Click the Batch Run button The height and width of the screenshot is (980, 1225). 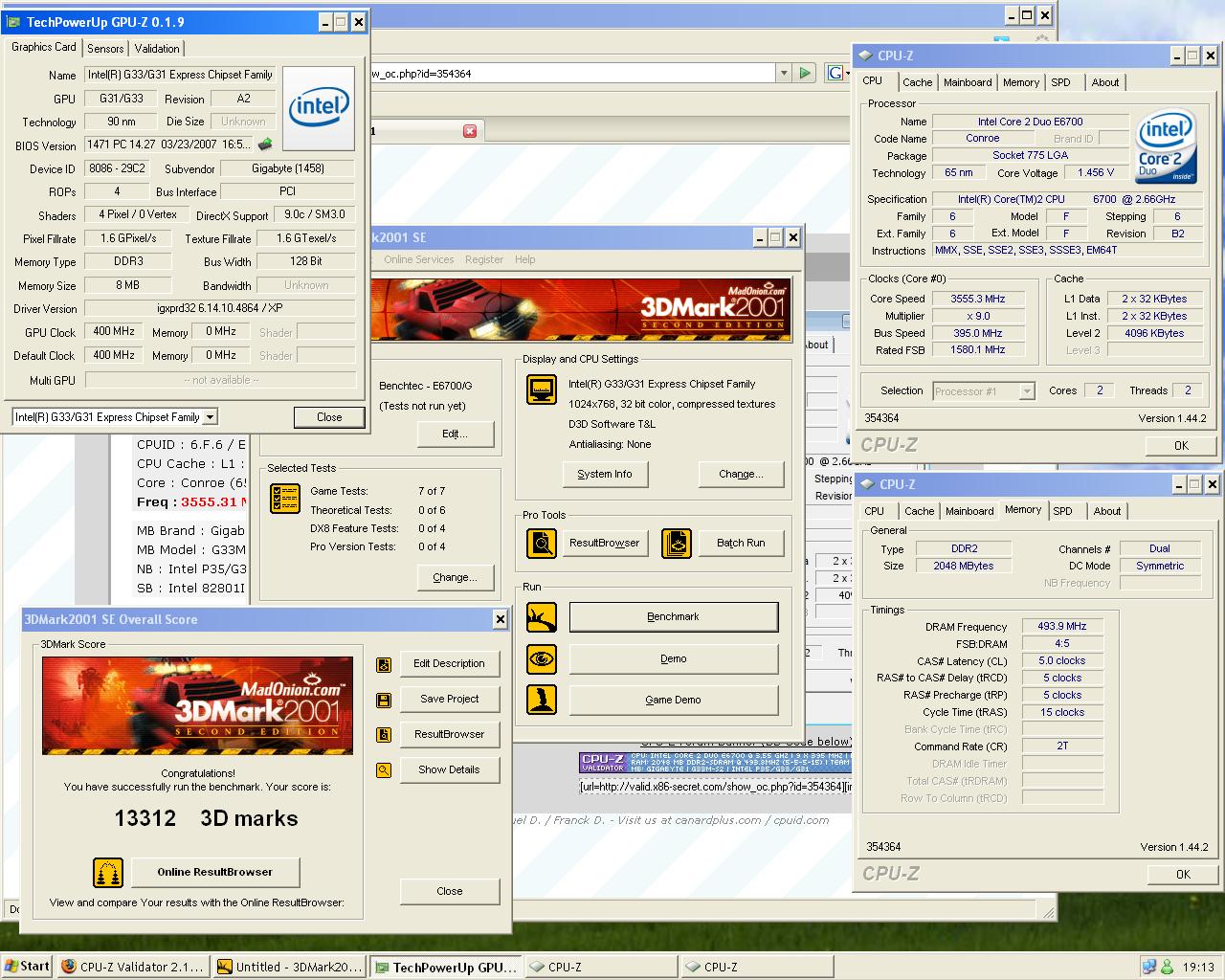click(741, 543)
